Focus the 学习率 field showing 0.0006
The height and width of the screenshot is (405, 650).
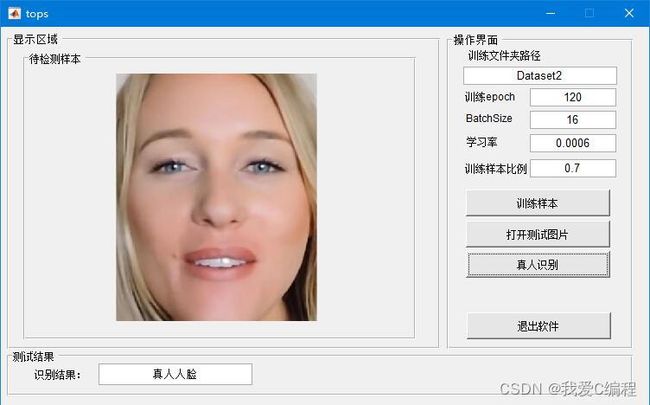coord(572,143)
